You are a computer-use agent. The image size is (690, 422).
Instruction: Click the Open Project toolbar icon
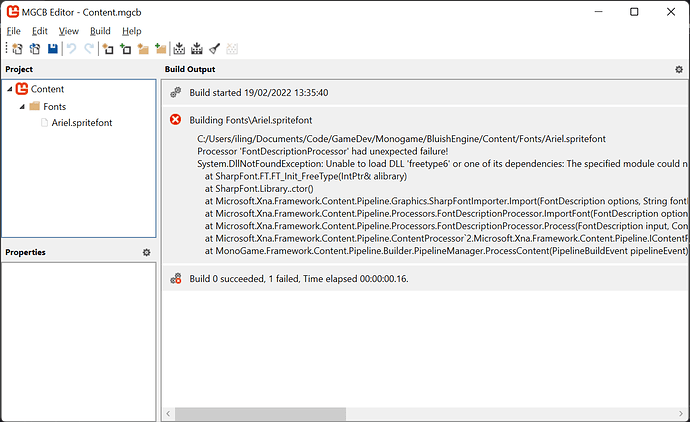tap(35, 49)
